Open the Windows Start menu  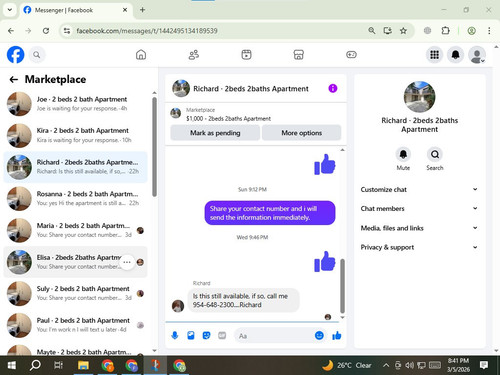coord(11,365)
